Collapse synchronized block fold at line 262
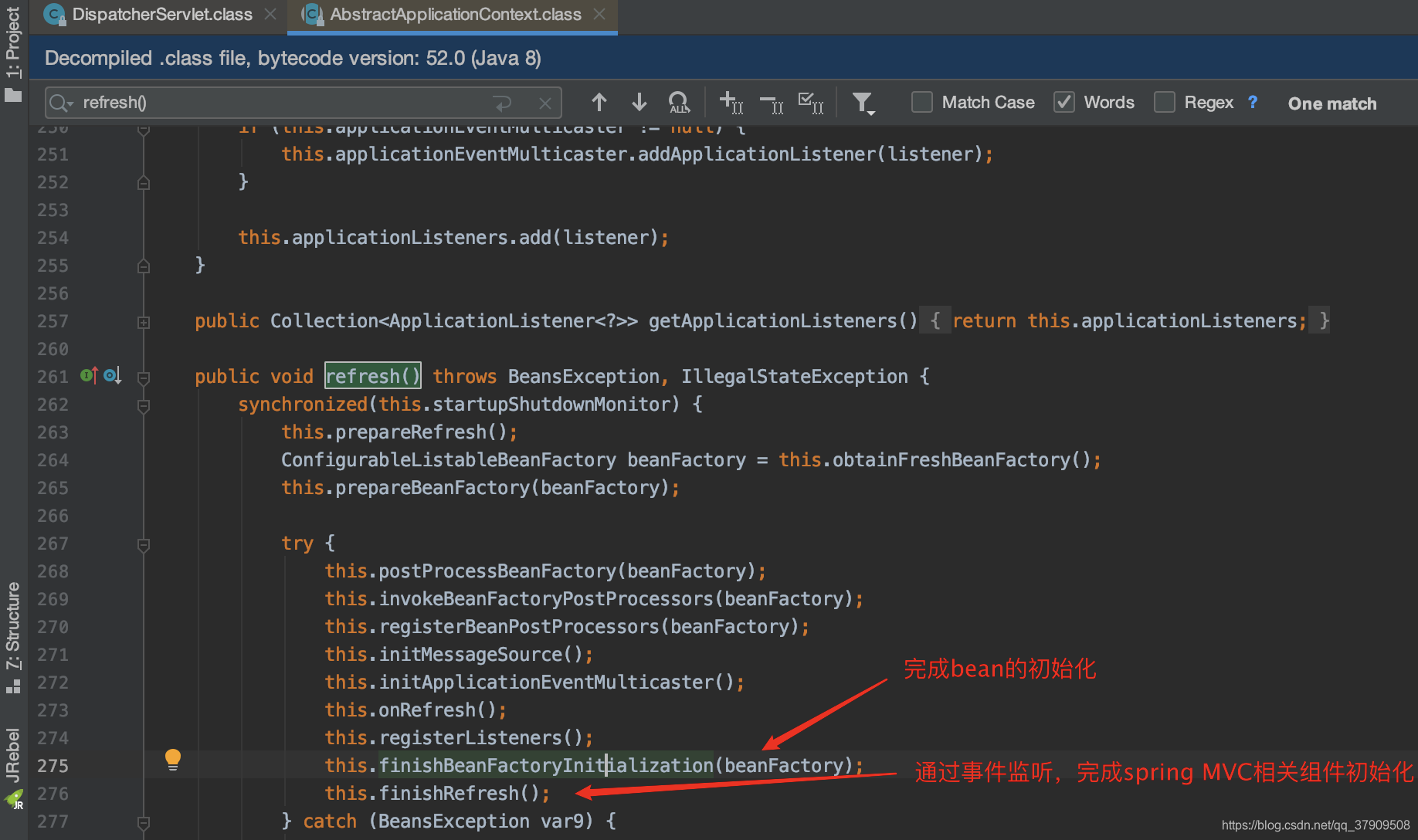 144,405
